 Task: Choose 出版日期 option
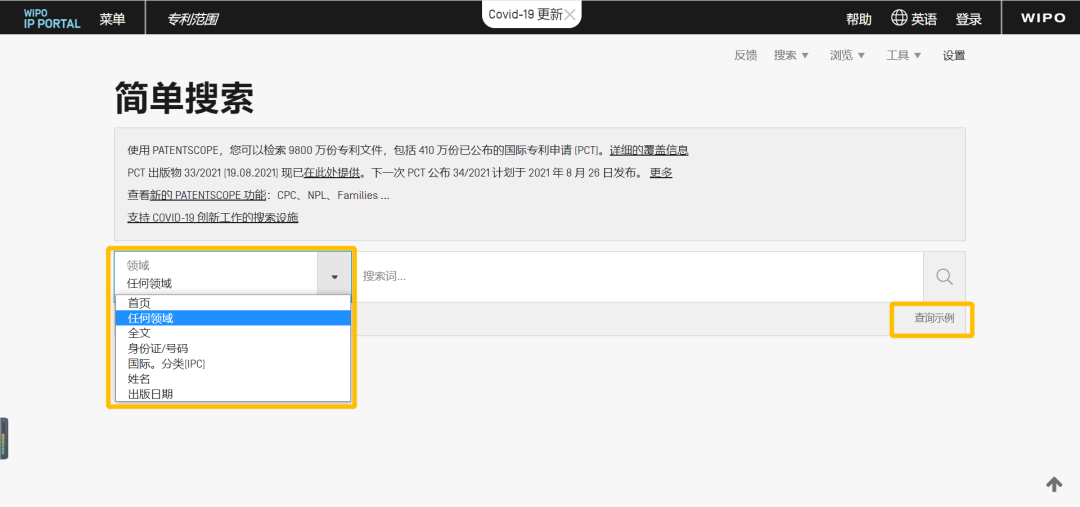[x=233, y=393]
